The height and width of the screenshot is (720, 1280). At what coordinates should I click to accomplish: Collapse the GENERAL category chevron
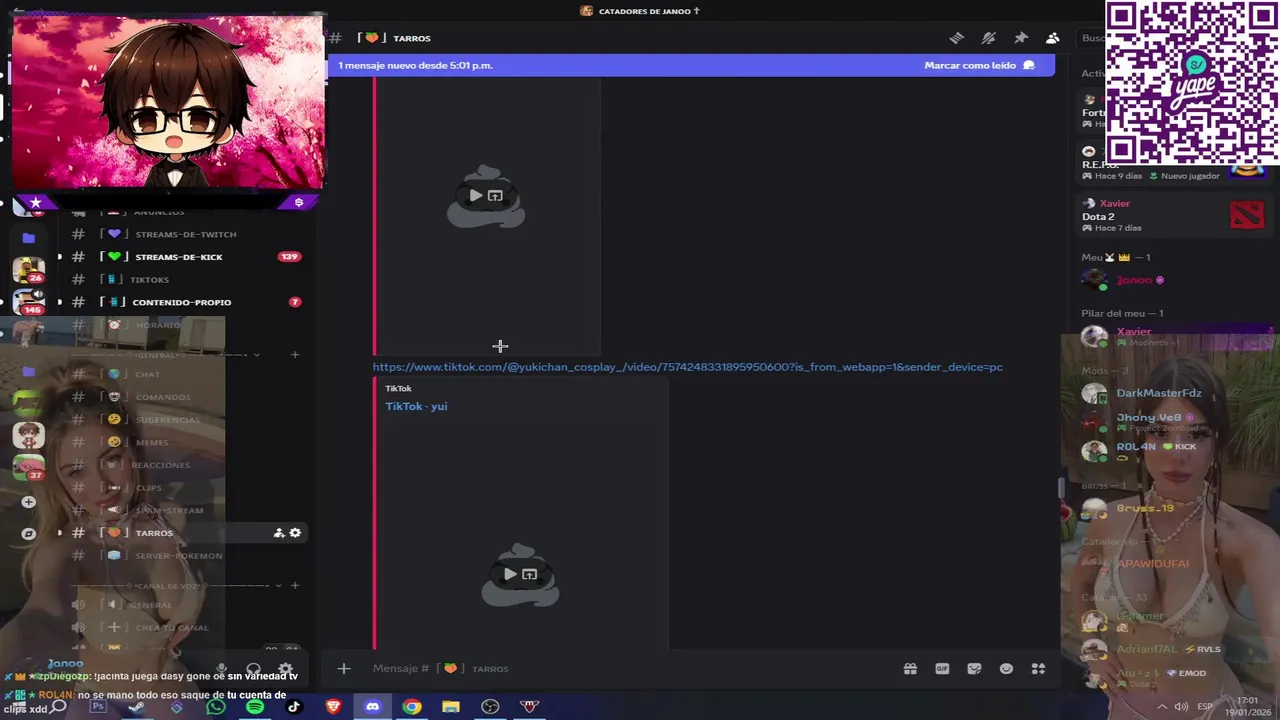tap(257, 355)
